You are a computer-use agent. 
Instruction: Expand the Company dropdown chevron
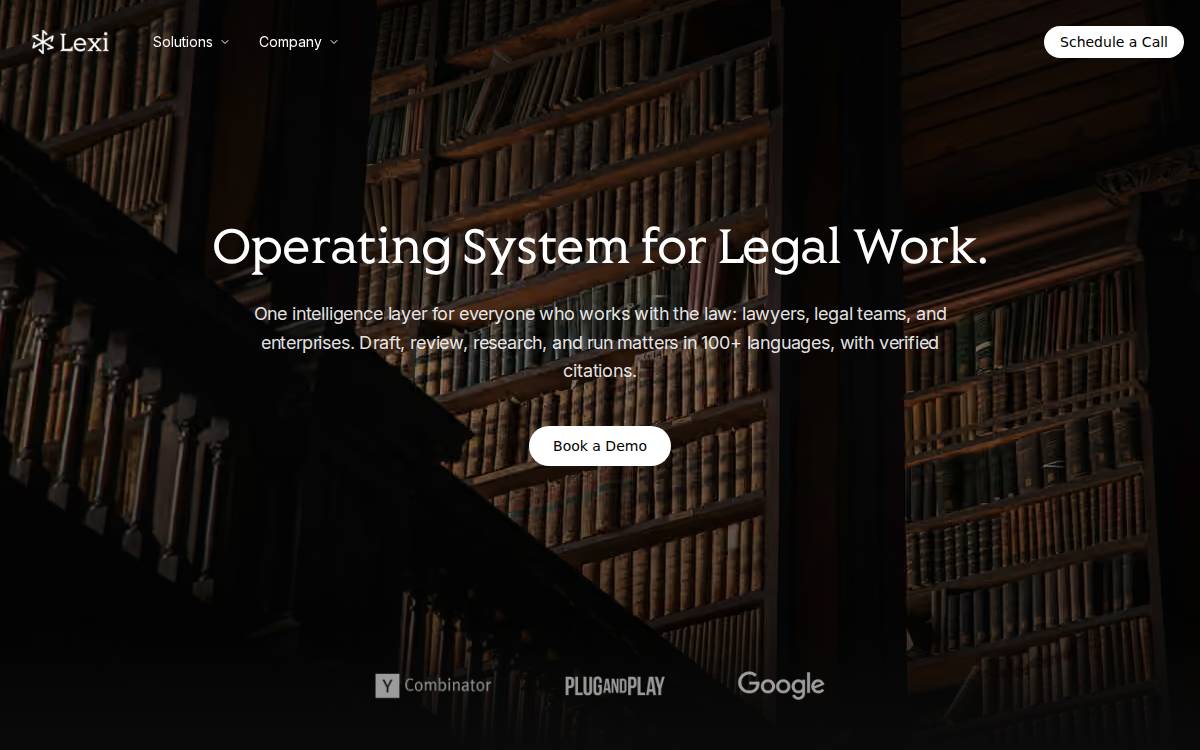334,42
